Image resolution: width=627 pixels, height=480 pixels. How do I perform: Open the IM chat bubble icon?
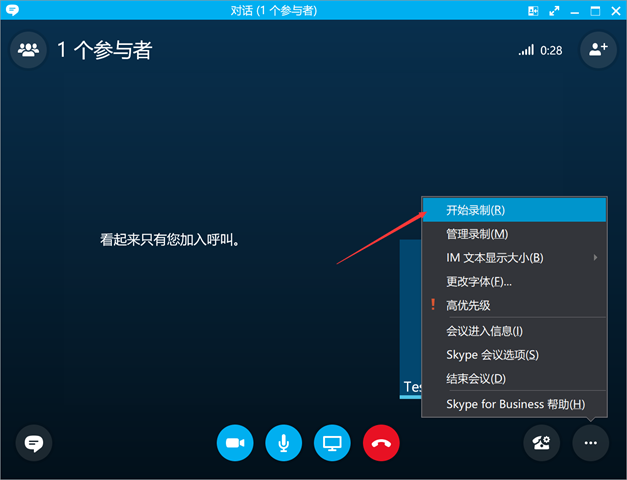tap(34, 442)
